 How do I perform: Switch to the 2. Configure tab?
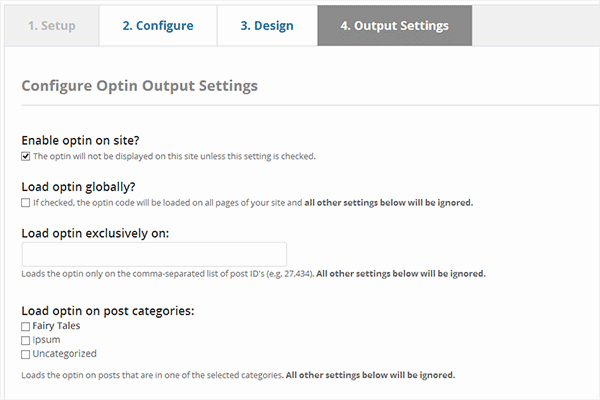pos(158,26)
